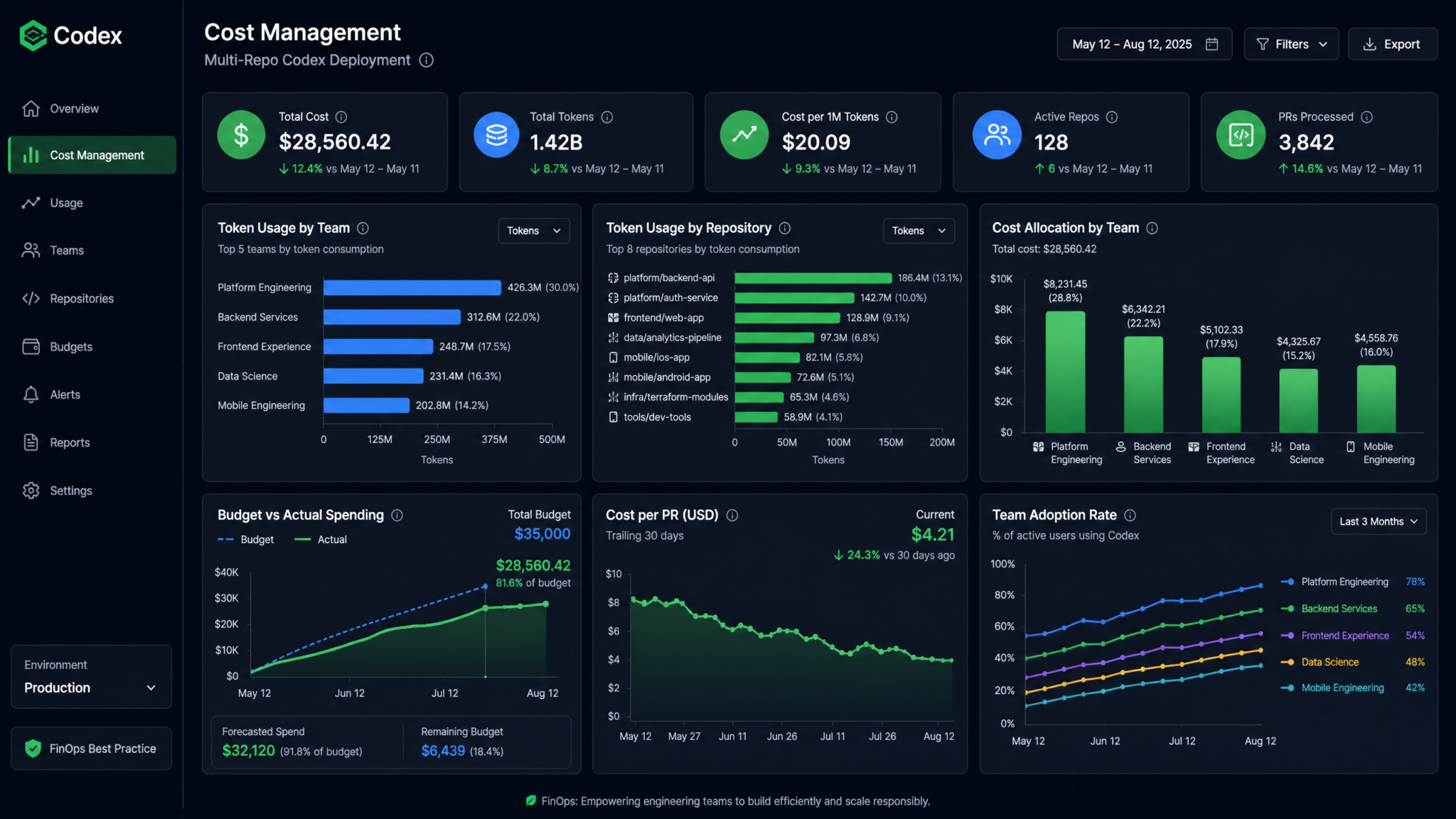Click the FinOps Best Practice shield icon
Viewport: 1456px width, 819px height.
tap(33, 748)
